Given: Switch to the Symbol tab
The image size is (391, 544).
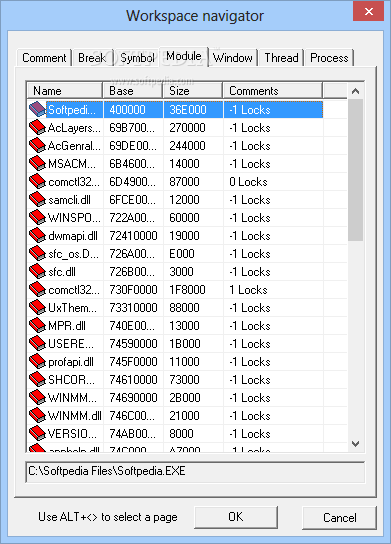Looking at the screenshot, I should [x=137, y=58].
